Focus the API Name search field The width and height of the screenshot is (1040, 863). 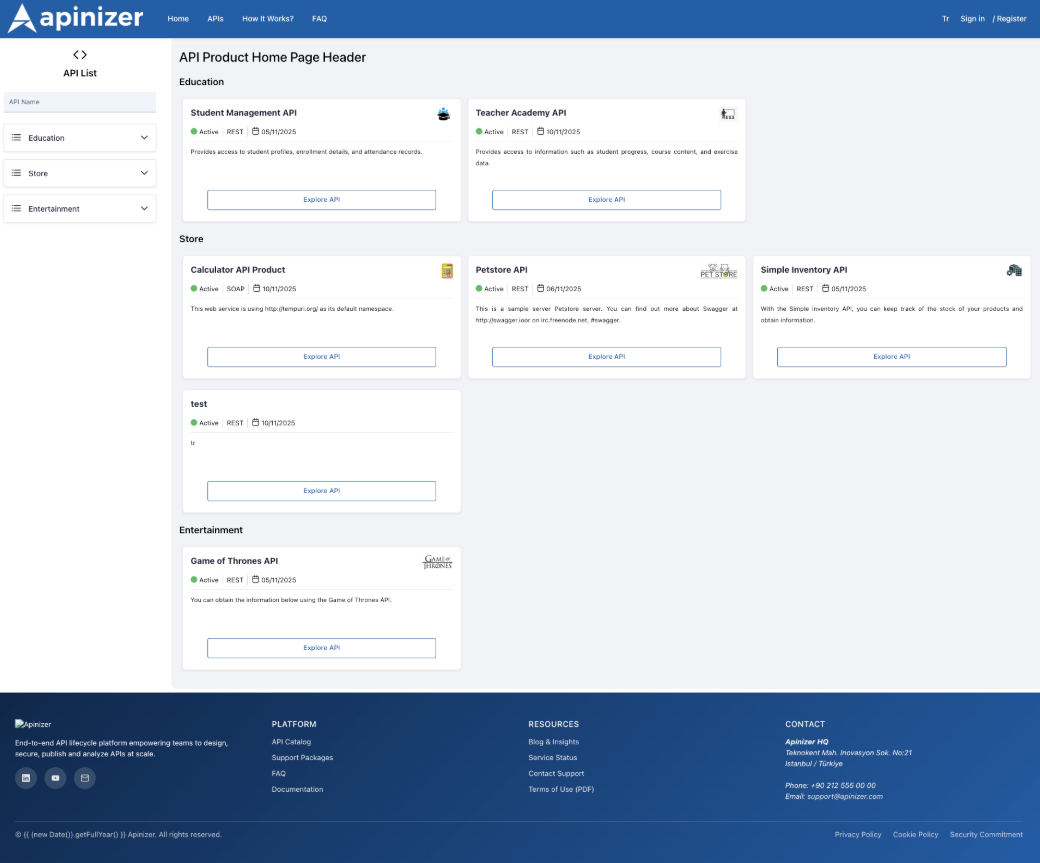tap(80, 102)
